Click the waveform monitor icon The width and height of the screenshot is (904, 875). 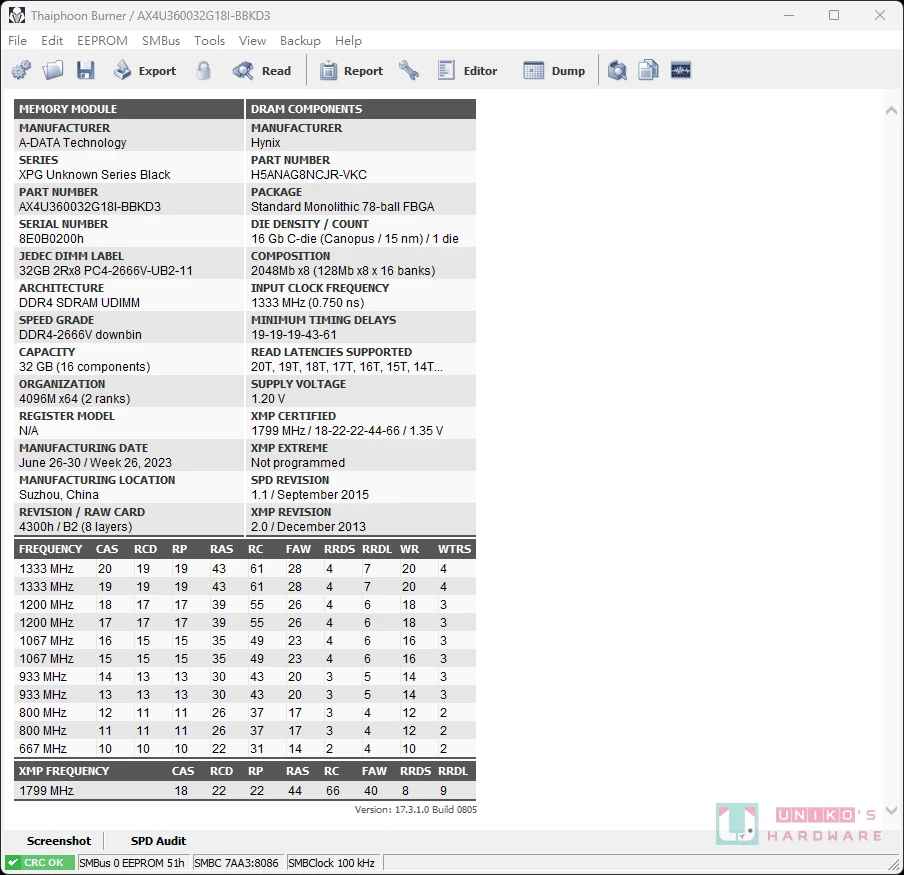(x=681, y=70)
